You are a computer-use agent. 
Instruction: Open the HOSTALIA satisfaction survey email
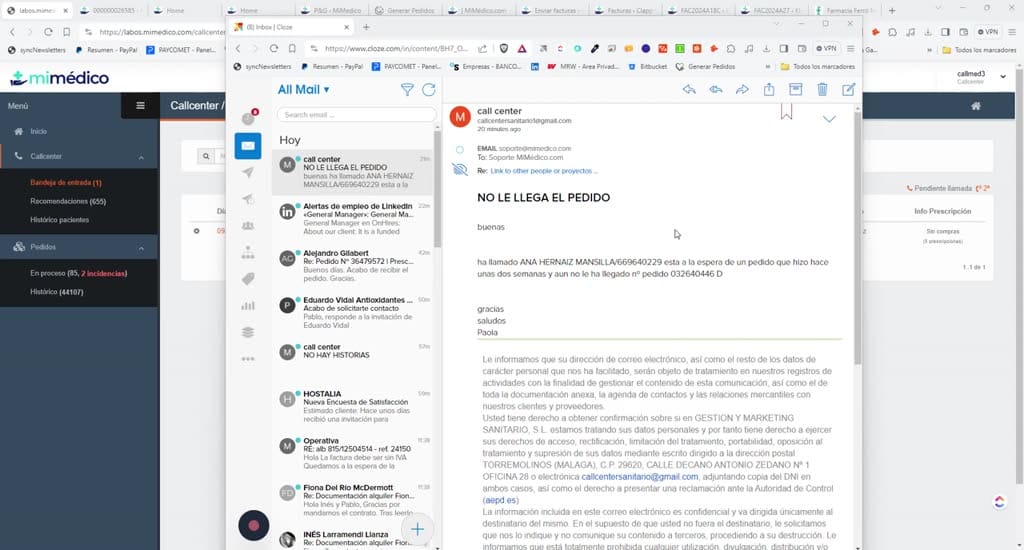point(353,407)
